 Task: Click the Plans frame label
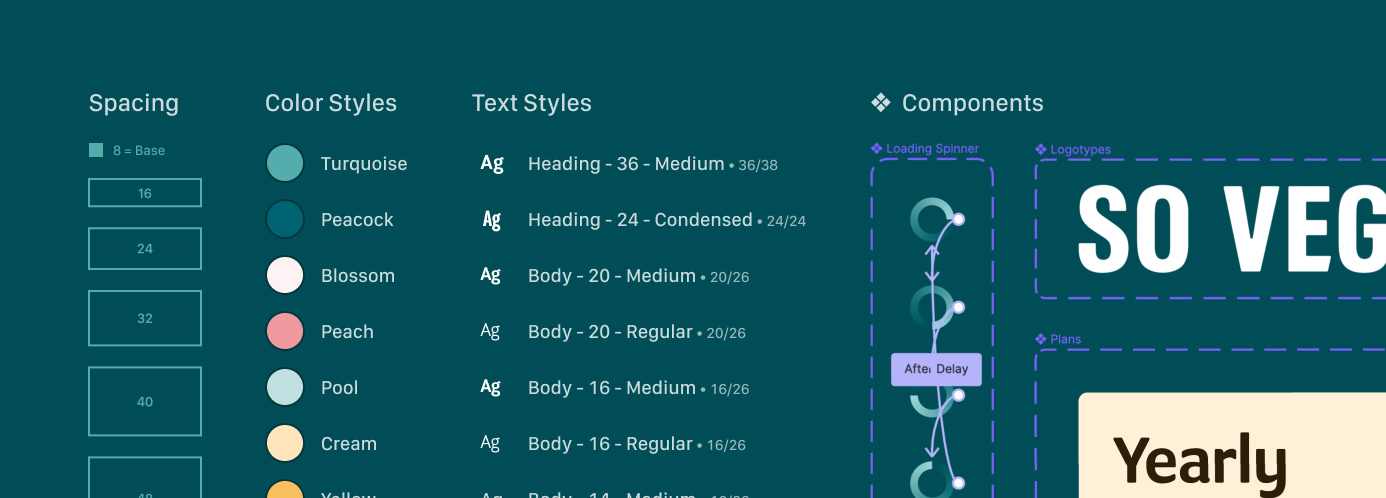pos(1066,340)
